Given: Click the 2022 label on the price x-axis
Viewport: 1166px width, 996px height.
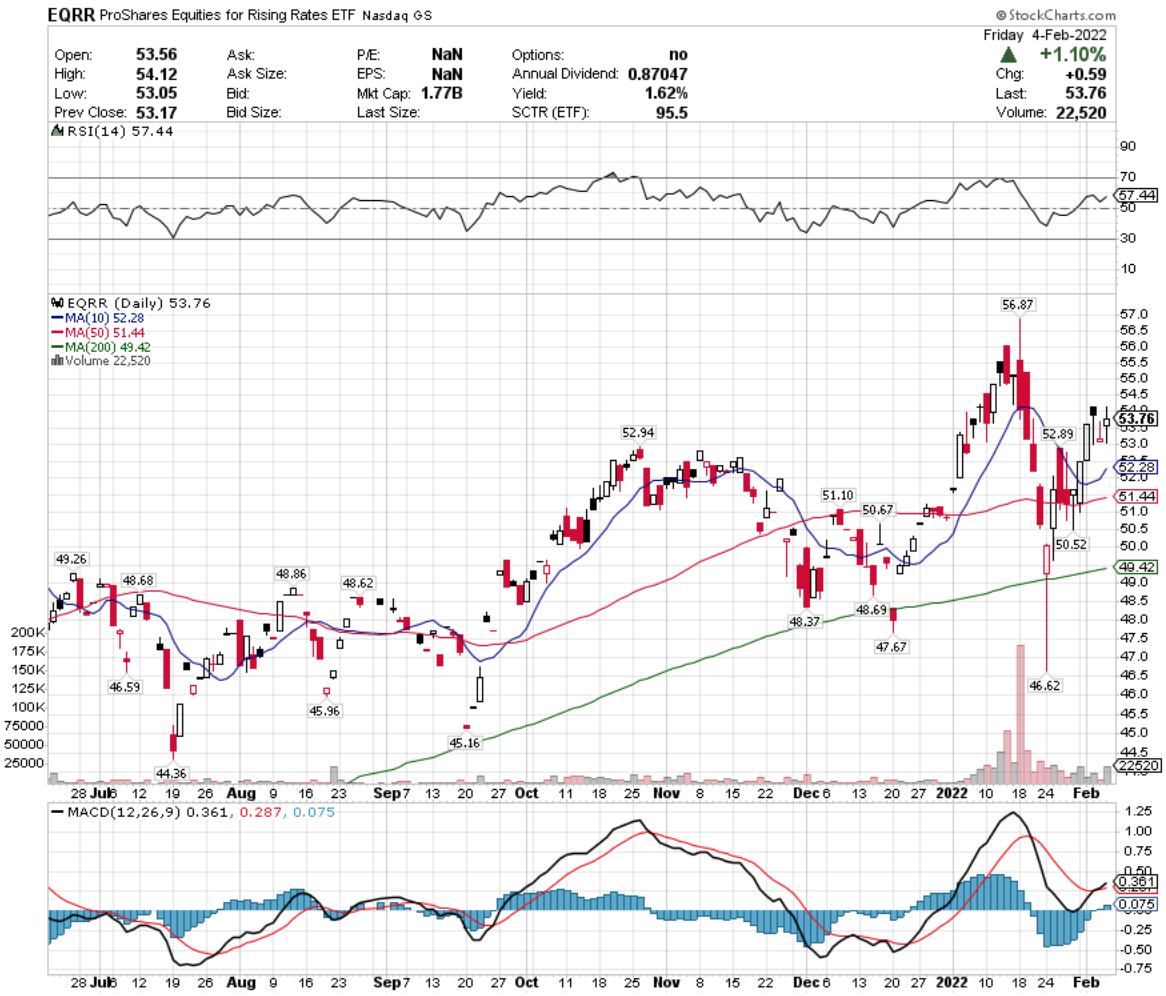Looking at the screenshot, I should (952, 793).
